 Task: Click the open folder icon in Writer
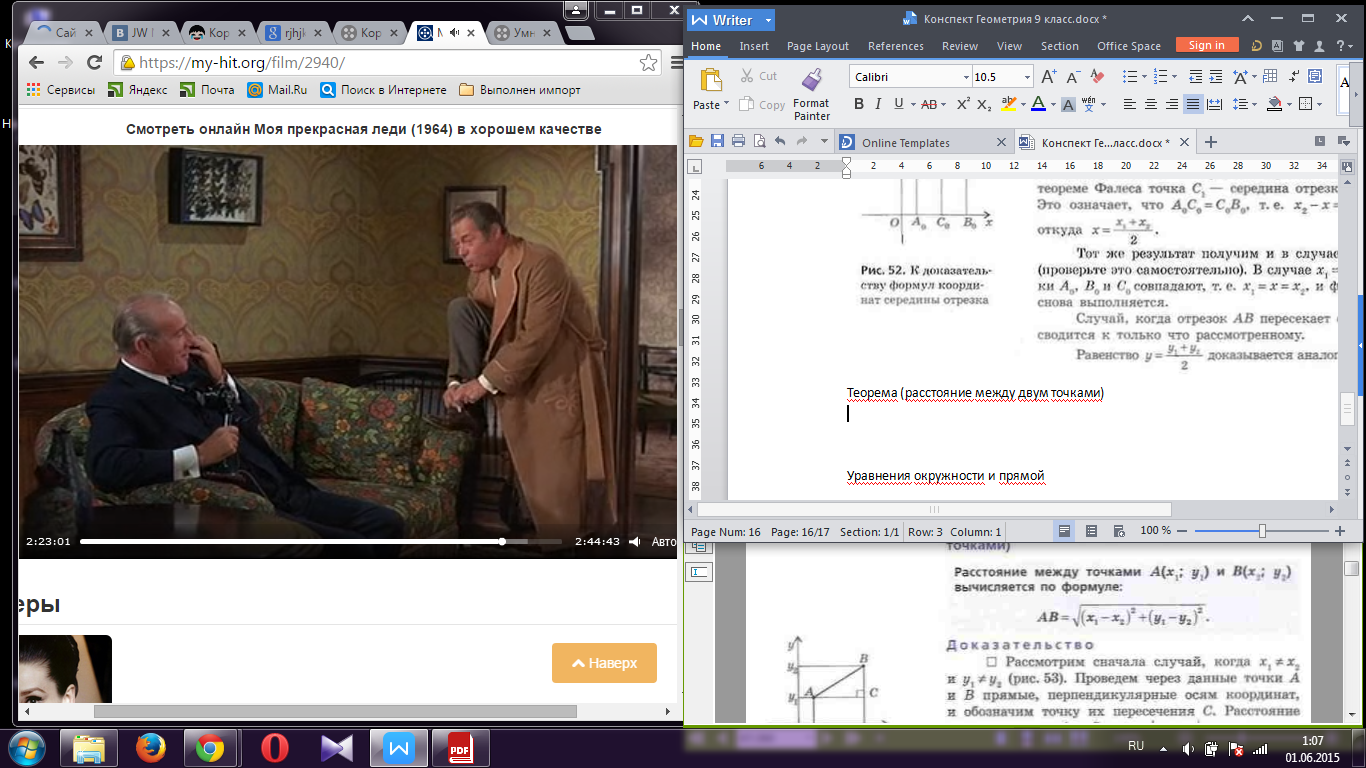coord(697,141)
